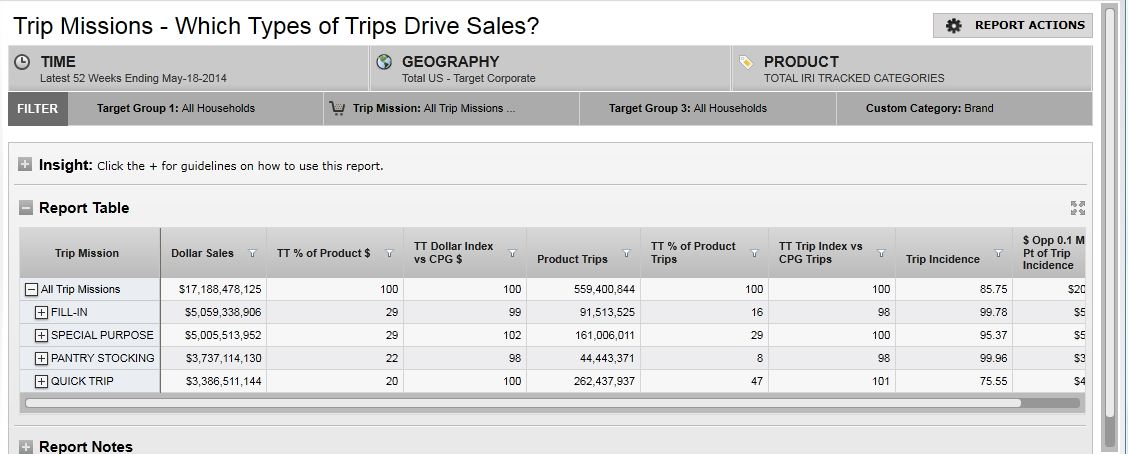1128x454 pixels.
Task: Filter TT Dollar Index vs CPG column
Action: (x=512, y=254)
